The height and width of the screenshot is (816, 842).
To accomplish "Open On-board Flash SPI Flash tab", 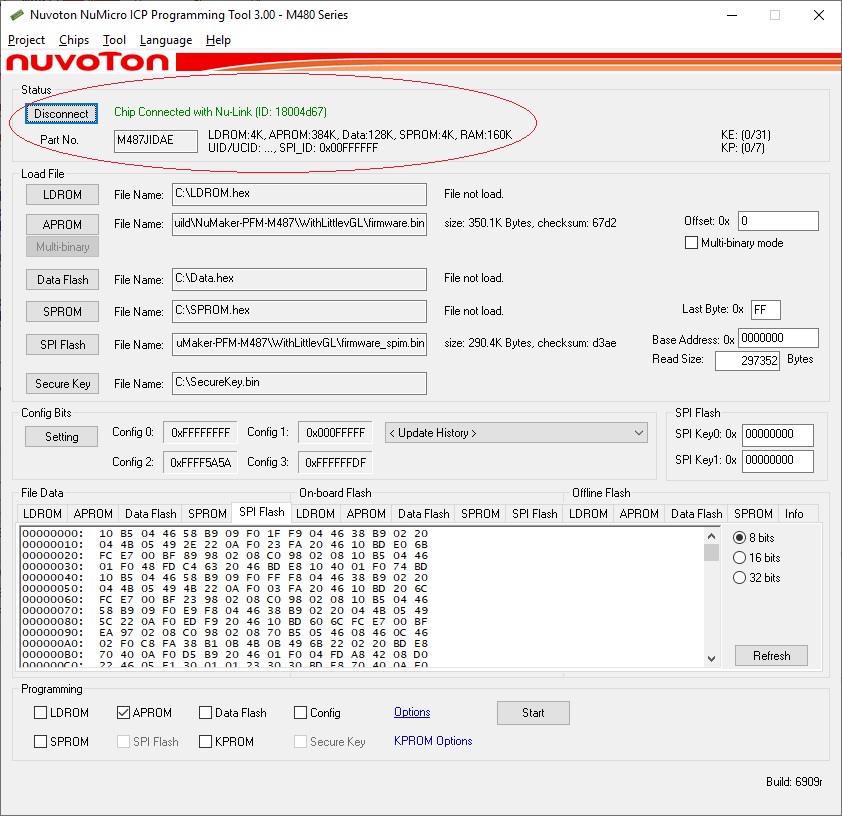I will tap(535, 514).
